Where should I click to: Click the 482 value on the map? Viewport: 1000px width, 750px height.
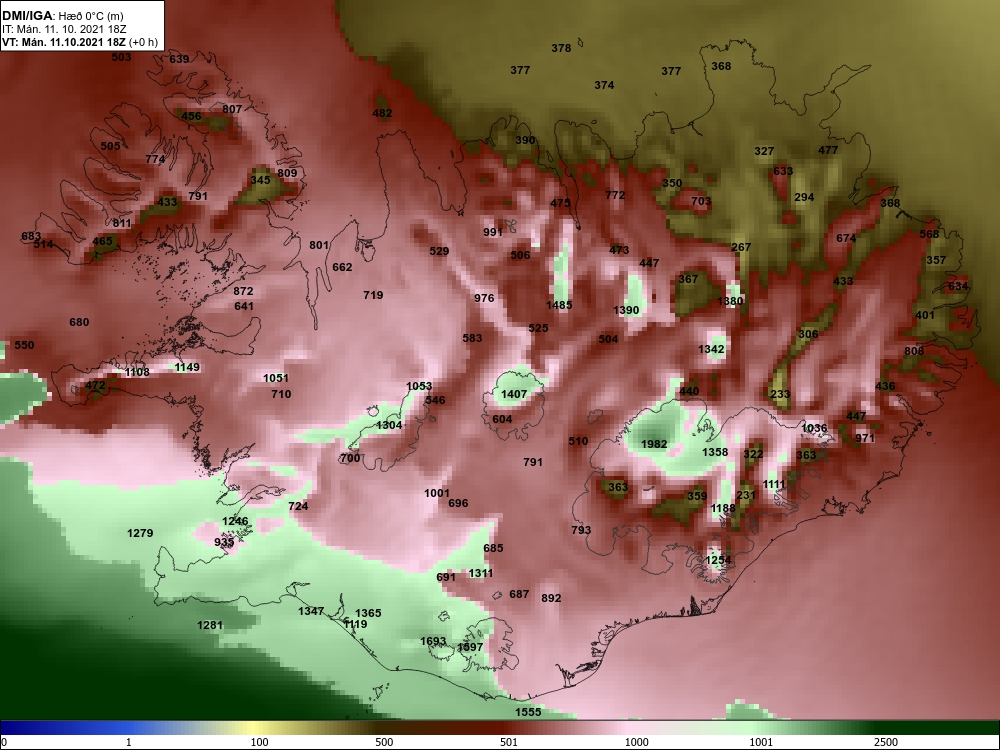point(382,114)
